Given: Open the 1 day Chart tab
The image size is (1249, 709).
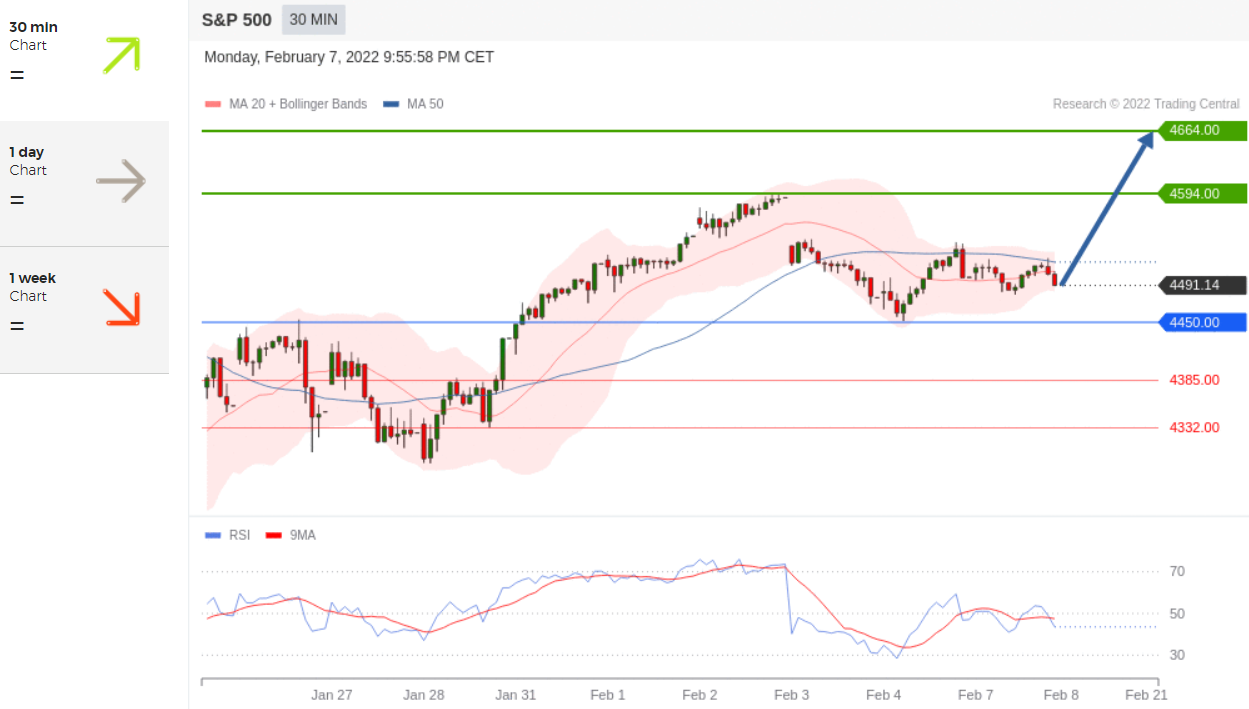Looking at the screenshot, I should (x=84, y=184).
